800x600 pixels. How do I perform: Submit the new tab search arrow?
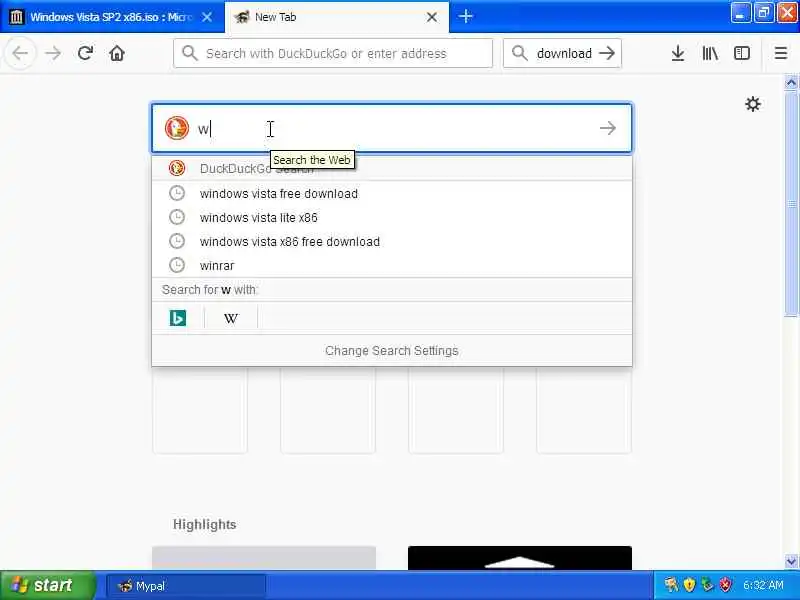(x=608, y=128)
